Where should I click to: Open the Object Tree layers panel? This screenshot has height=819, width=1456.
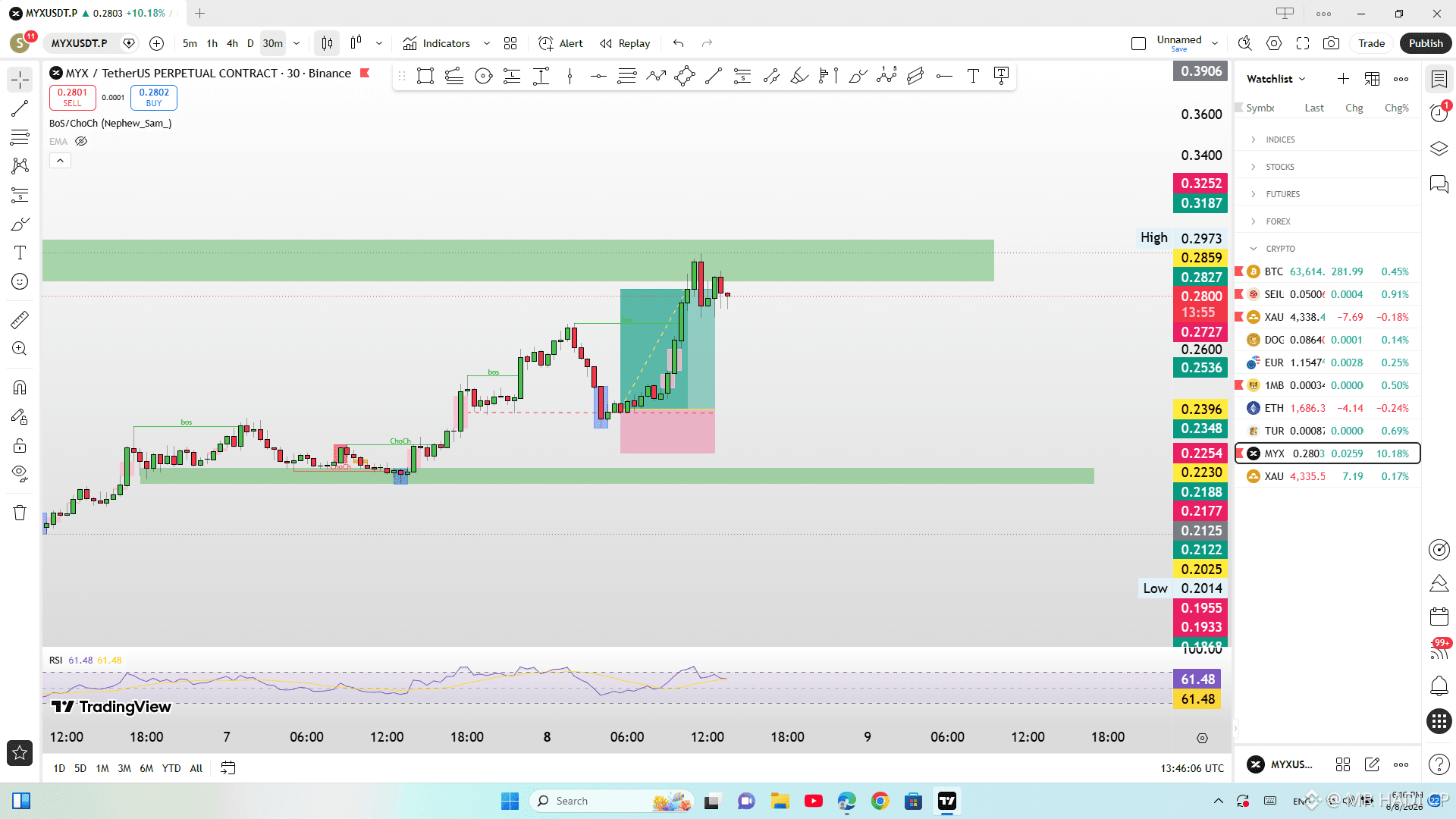pyautogui.click(x=1439, y=149)
